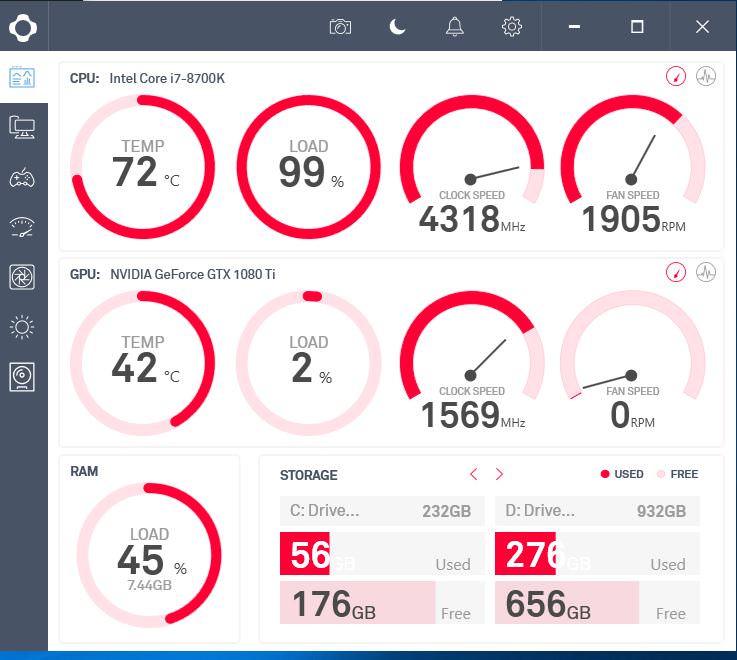Open settings with the gear icon
Viewport: 737px width, 660px height.
[x=512, y=27]
